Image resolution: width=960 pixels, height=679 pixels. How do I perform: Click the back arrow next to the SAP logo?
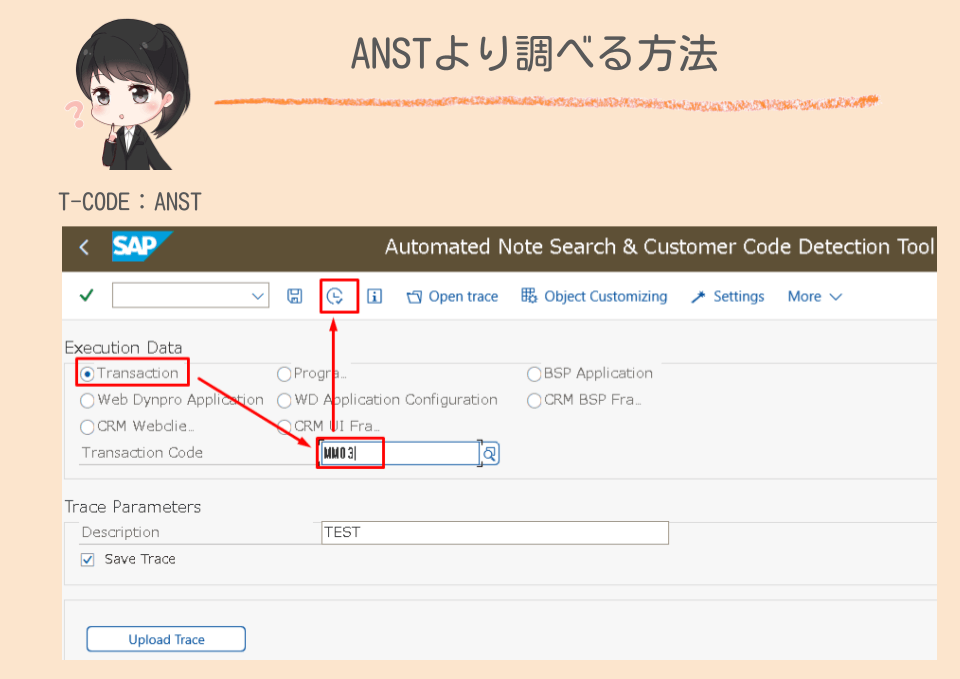tap(83, 246)
